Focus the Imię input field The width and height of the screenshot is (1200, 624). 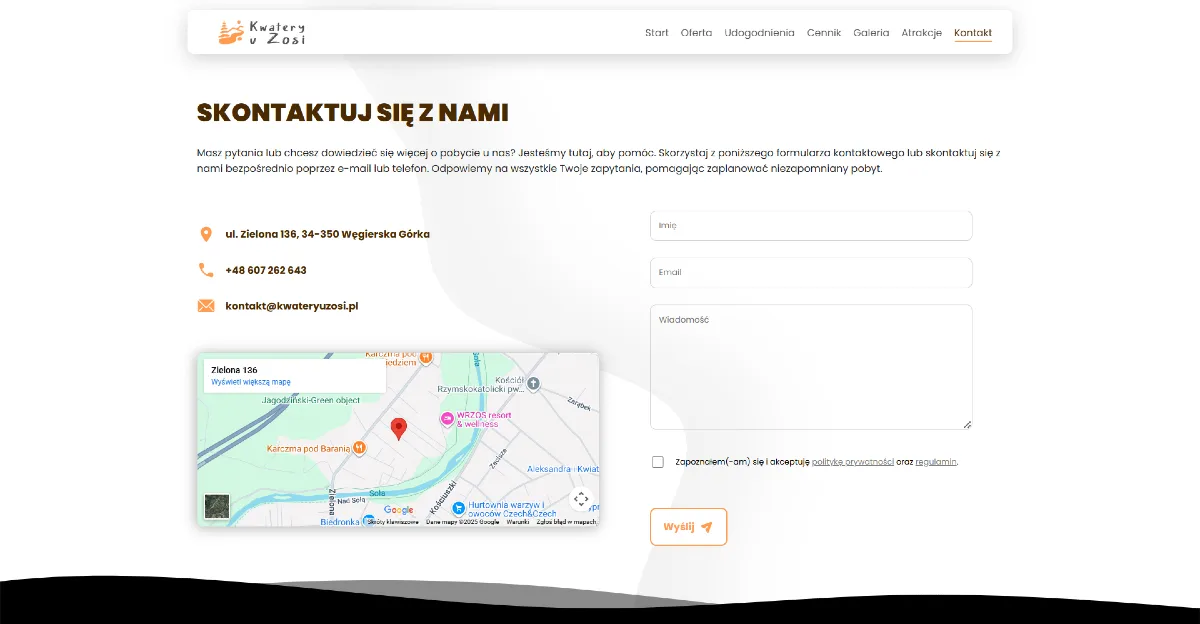coord(810,226)
